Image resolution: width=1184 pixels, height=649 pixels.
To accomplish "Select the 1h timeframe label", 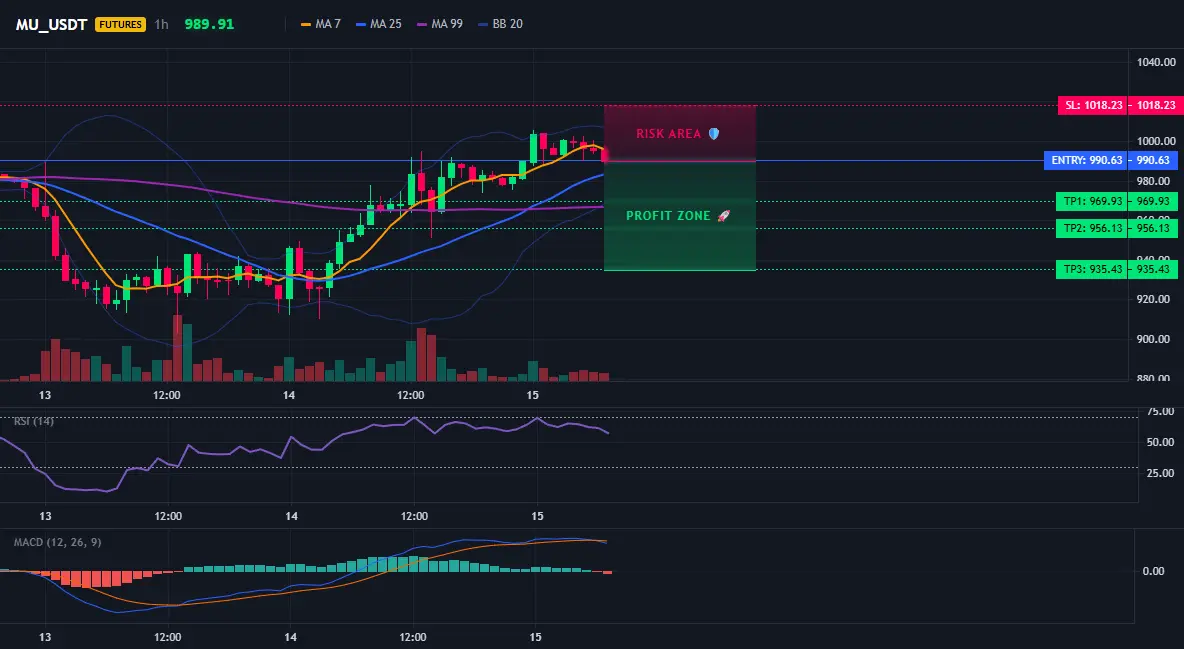I will click(x=162, y=24).
